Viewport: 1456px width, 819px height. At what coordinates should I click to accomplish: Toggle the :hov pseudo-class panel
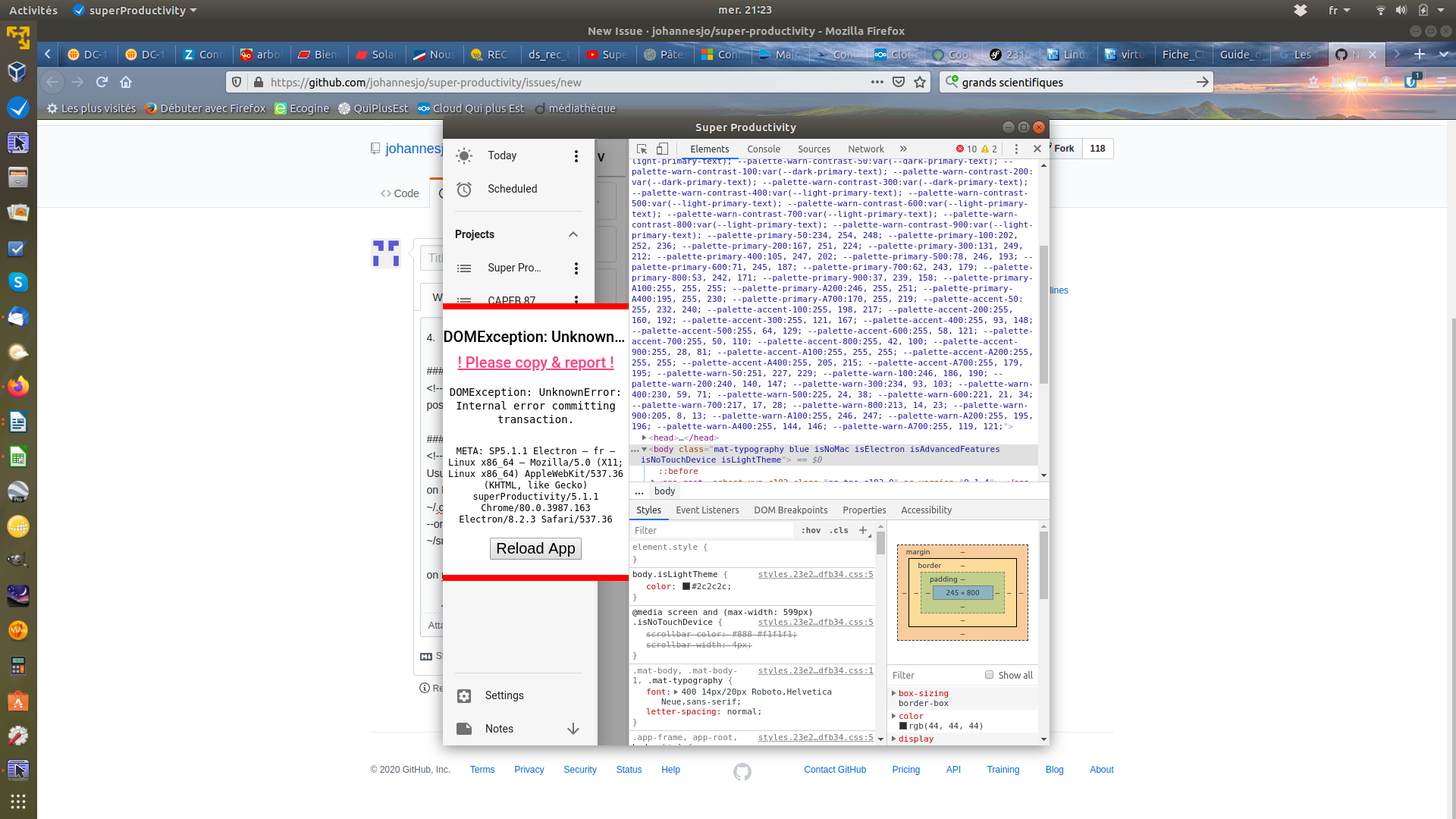point(811,530)
